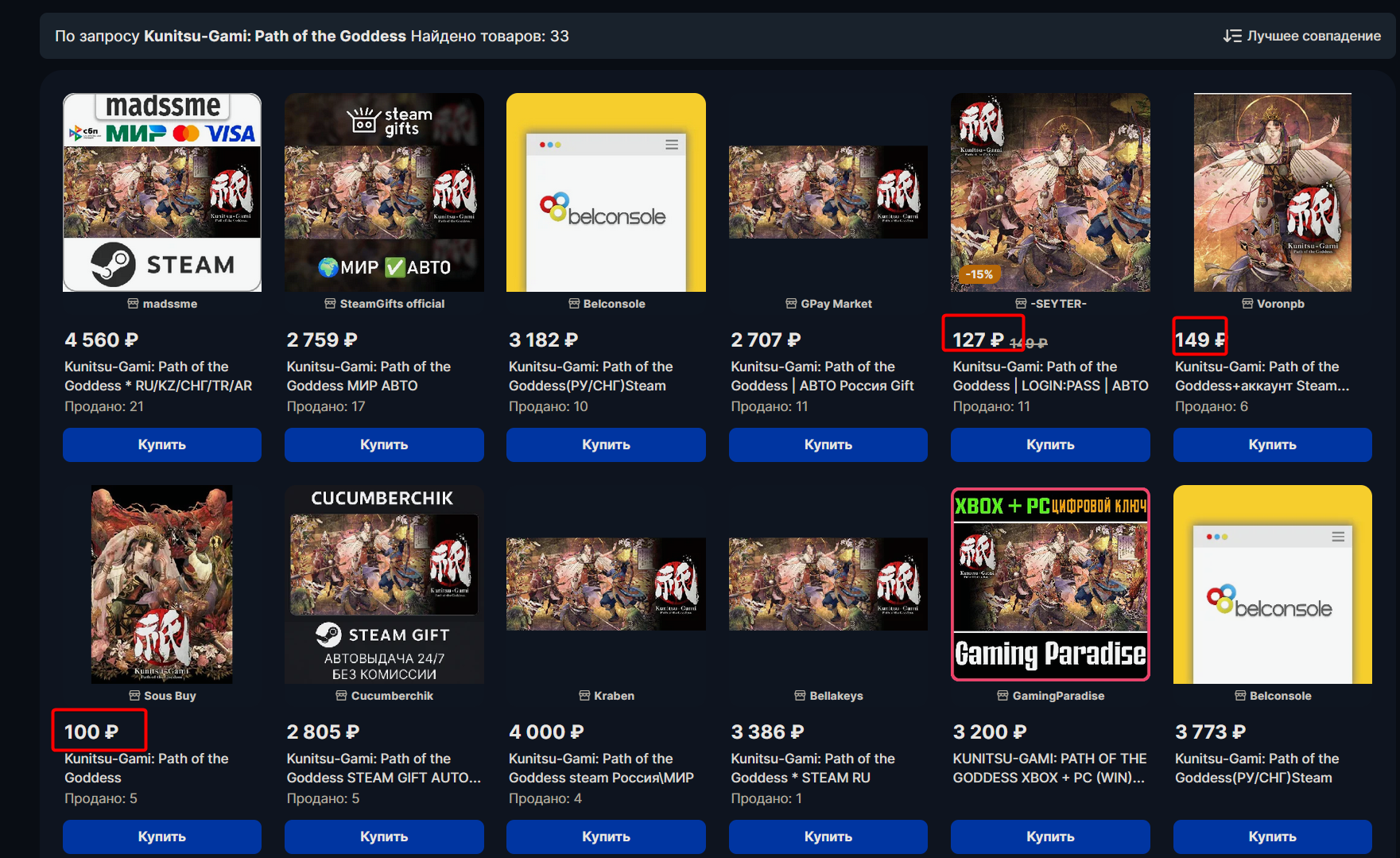The height and width of the screenshot is (858, 1400).
Task: Open the Goddess * RU/KZ/СНГ/TR/AR product title
Action: [x=158, y=376]
